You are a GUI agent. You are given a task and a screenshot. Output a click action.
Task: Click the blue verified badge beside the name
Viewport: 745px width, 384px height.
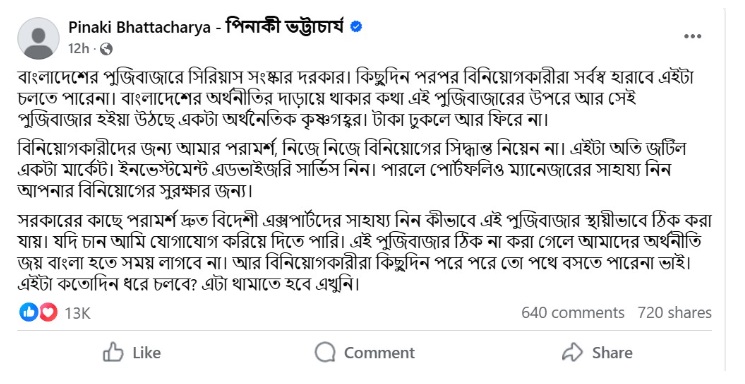[356, 27]
